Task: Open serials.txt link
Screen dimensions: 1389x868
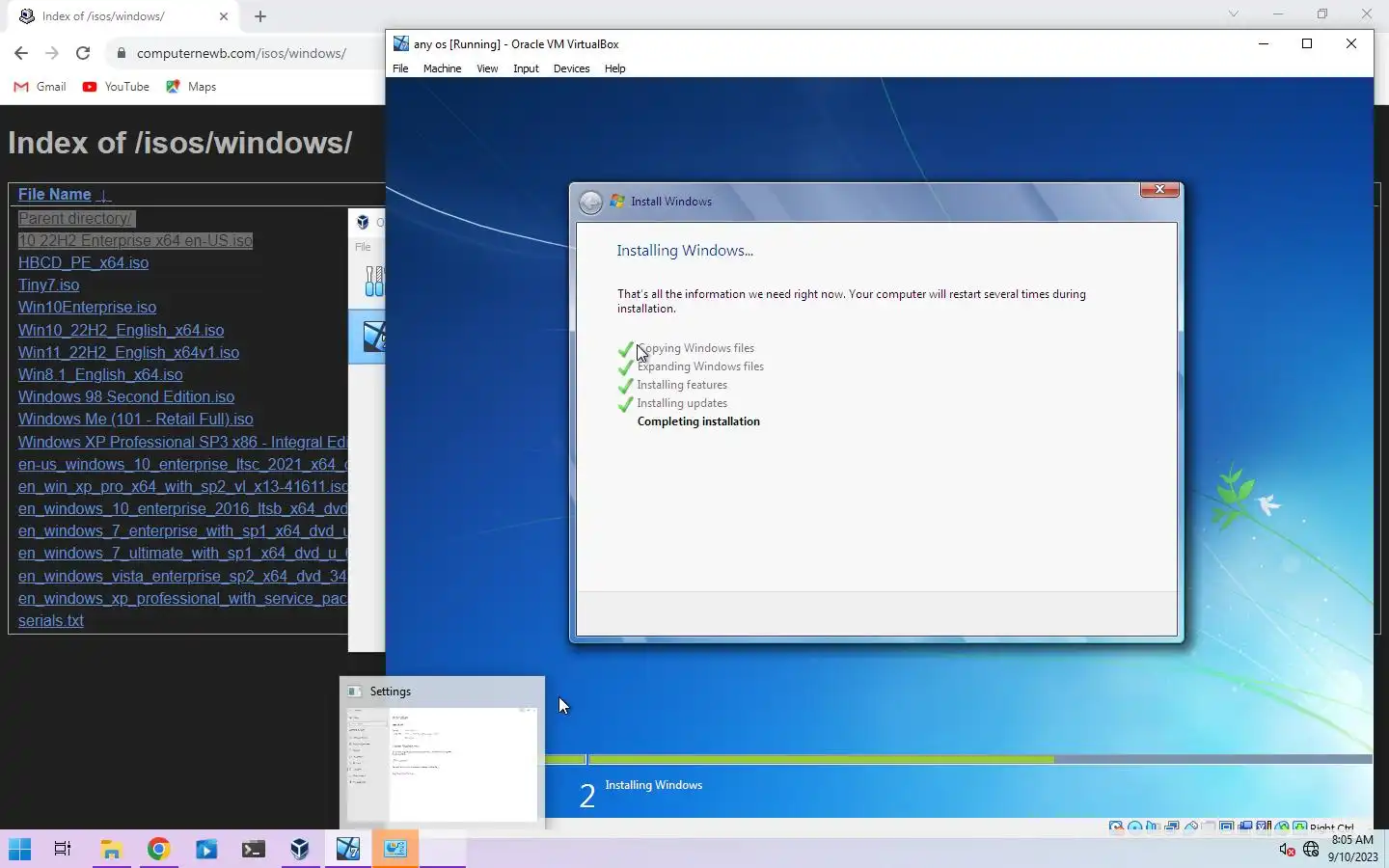Action: click(x=50, y=620)
